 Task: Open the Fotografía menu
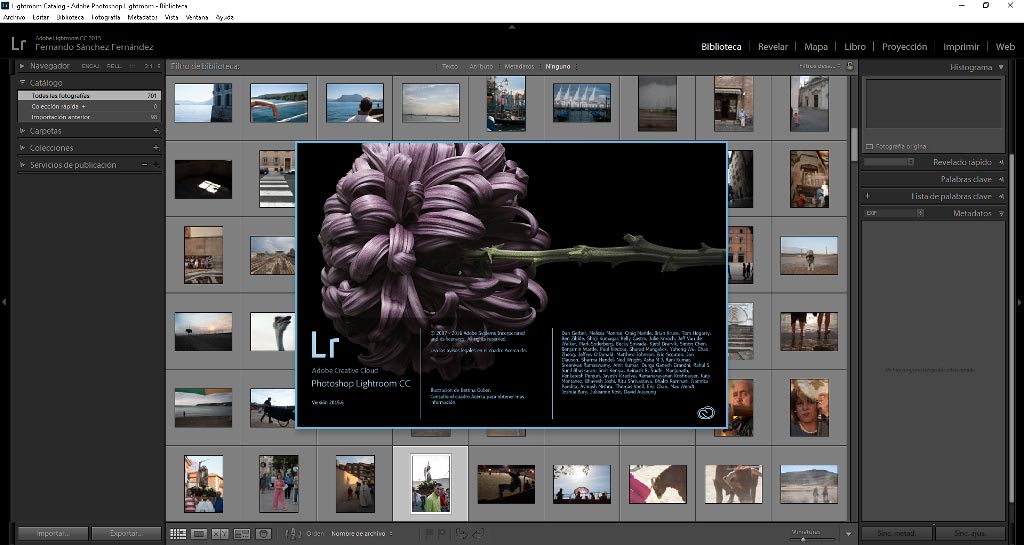click(105, 18)
